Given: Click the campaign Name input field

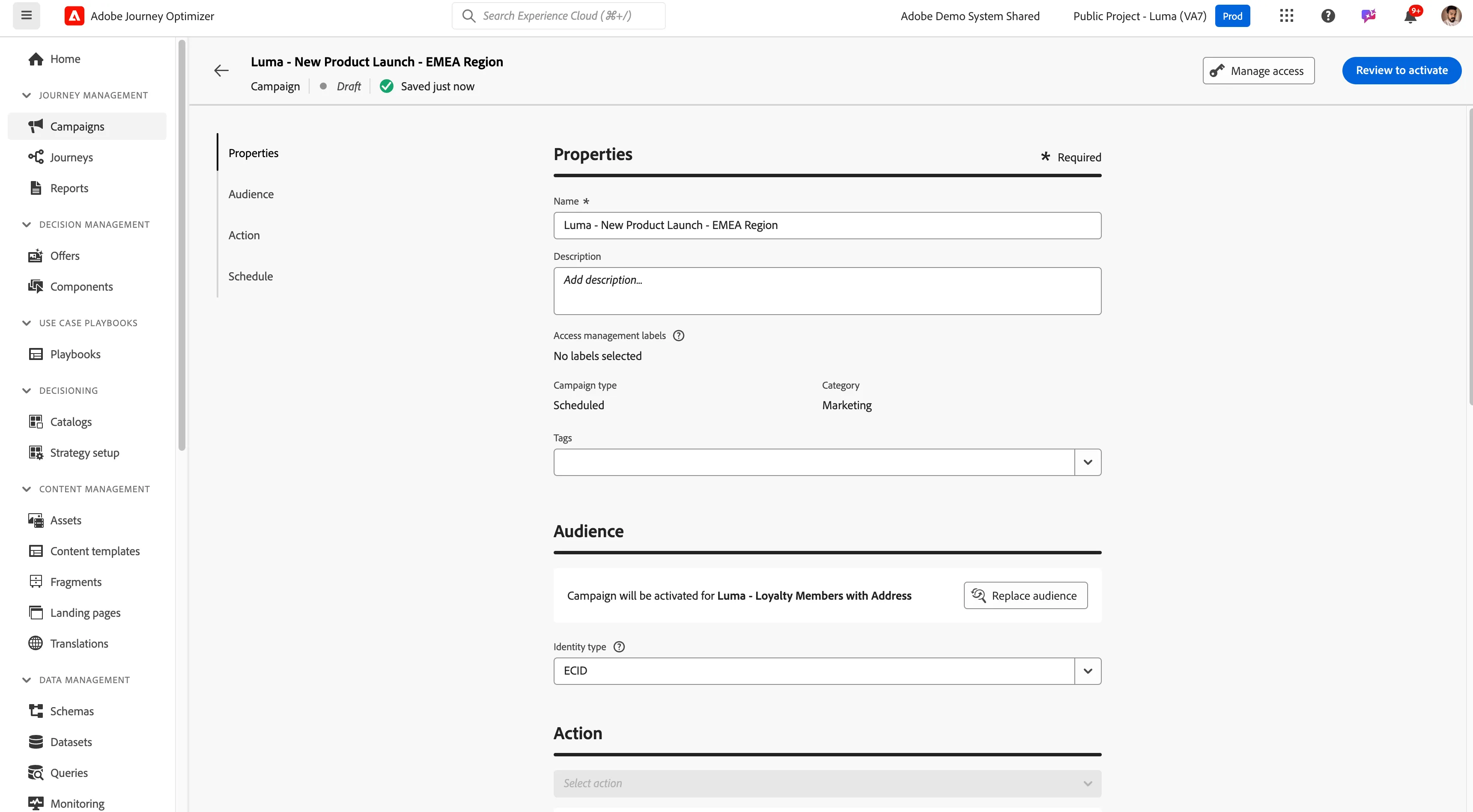Looking at the screenshot, I should 827,225.
